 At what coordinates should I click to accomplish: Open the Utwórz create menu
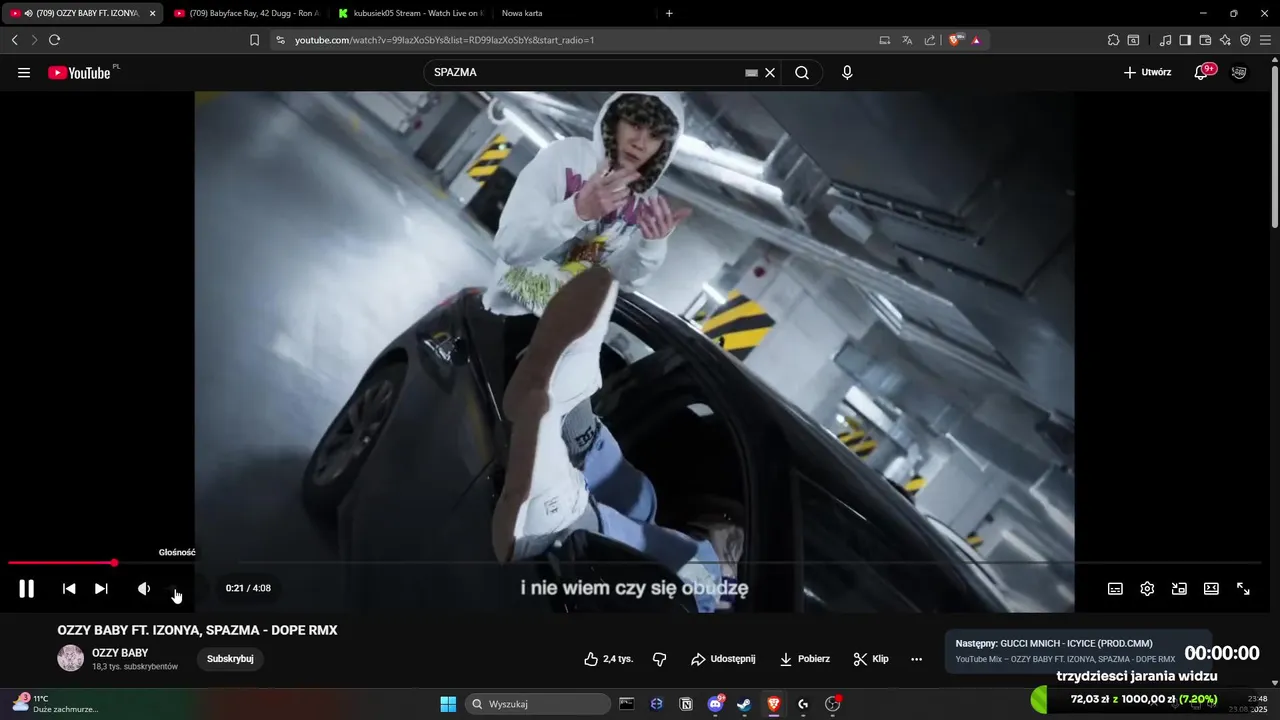point(1147,73)
